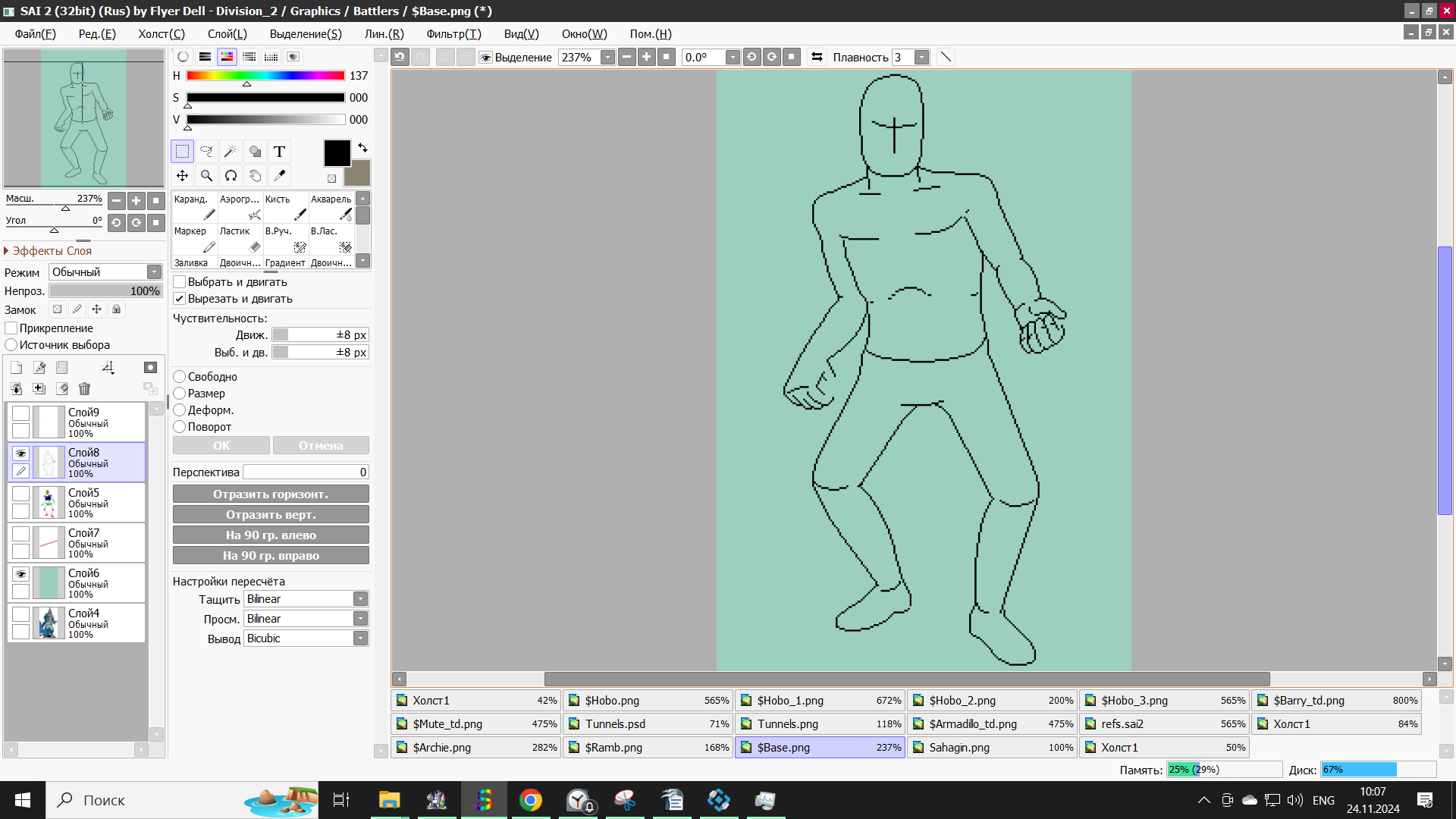The width and height of the screenshot is (1456, 819).
Task: Pick the Eyedropper tool
Action: (279, 176)
